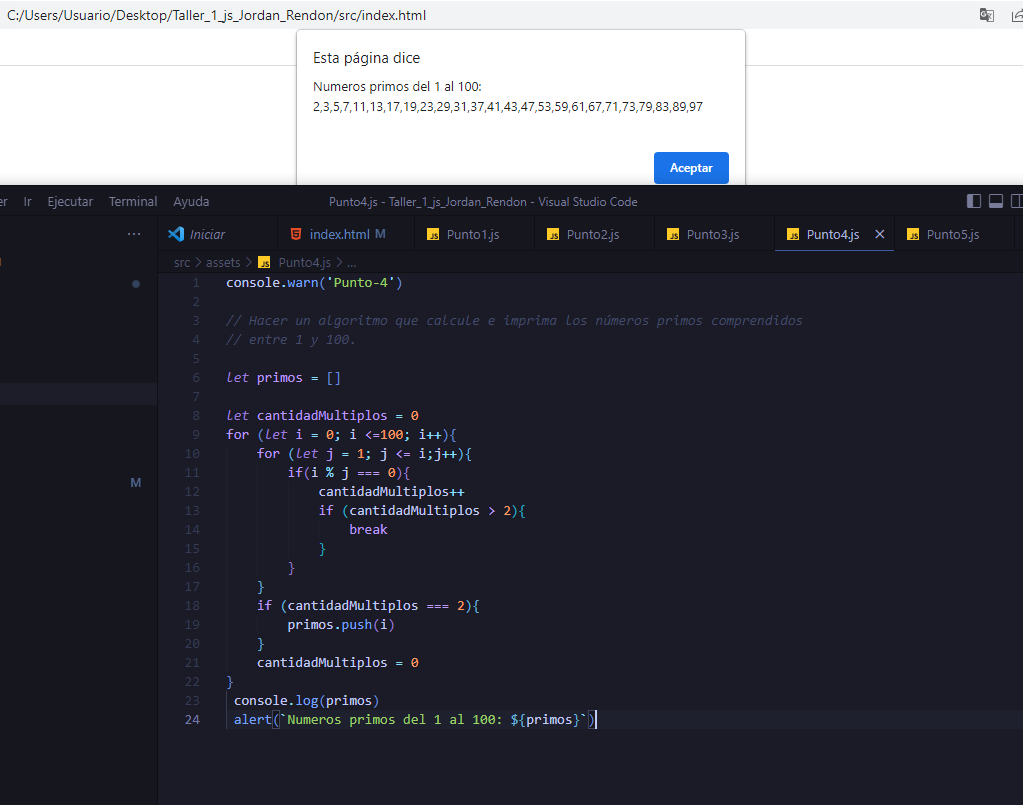This screenshot has width=1023, height=805.
Task: Switch to the Punto2.js tab
Action: pyautogui.click(x=592, y=234)
